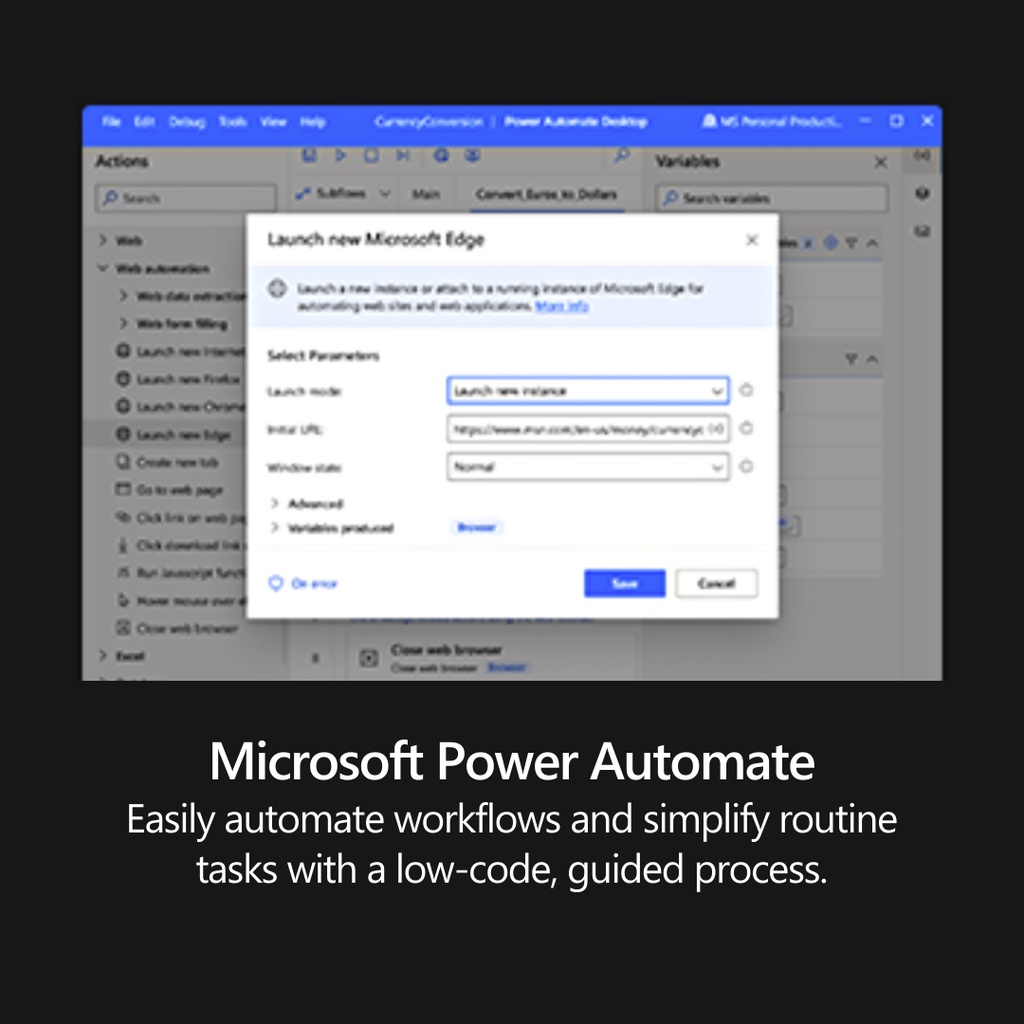Click the Actions search field
Viewport: 1024px width, 1024px height.
click(x=186, y=198)
